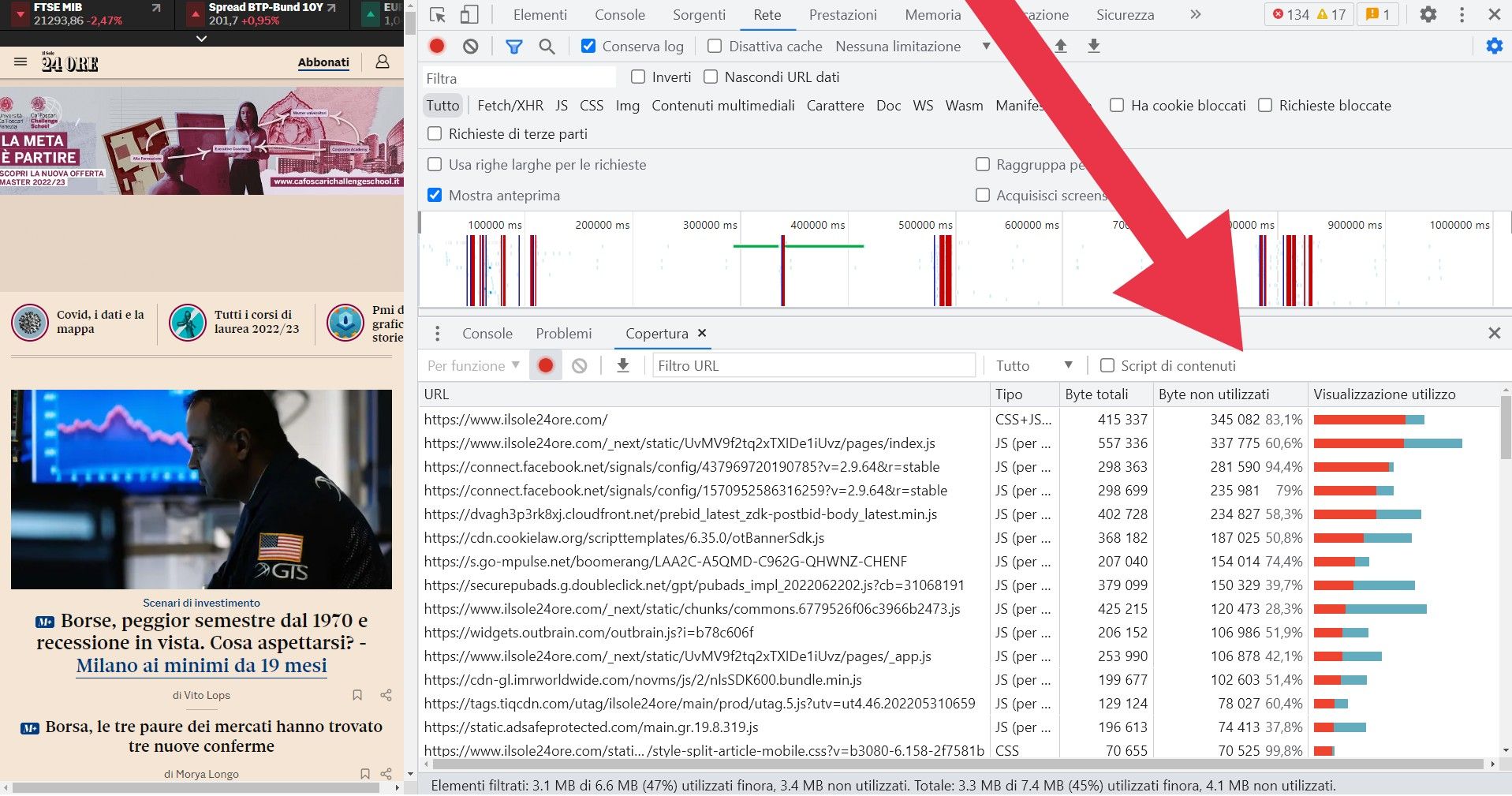Viewport: 1512px width, 796px height.
Task: Stop network recording with the red button
Action: (x=436, y=47)
